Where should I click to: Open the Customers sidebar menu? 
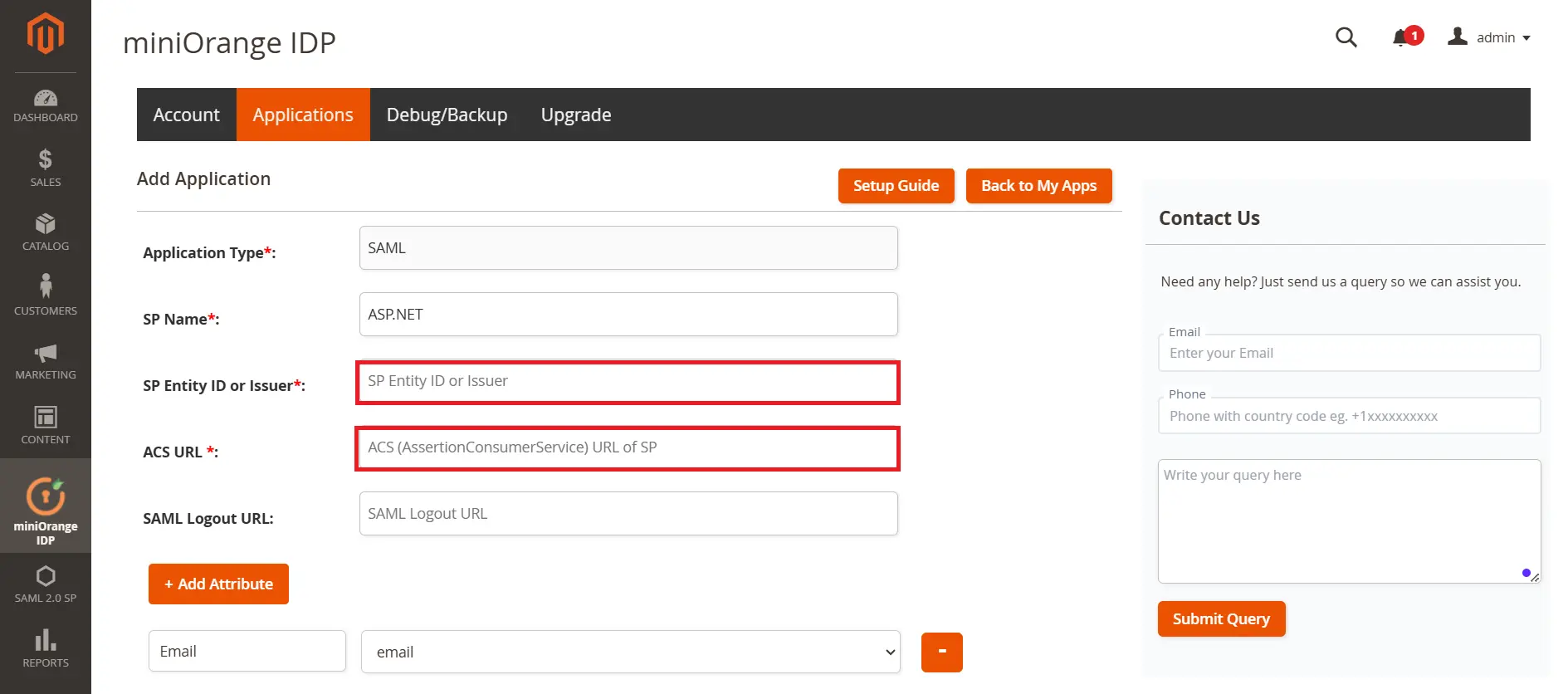46,296
